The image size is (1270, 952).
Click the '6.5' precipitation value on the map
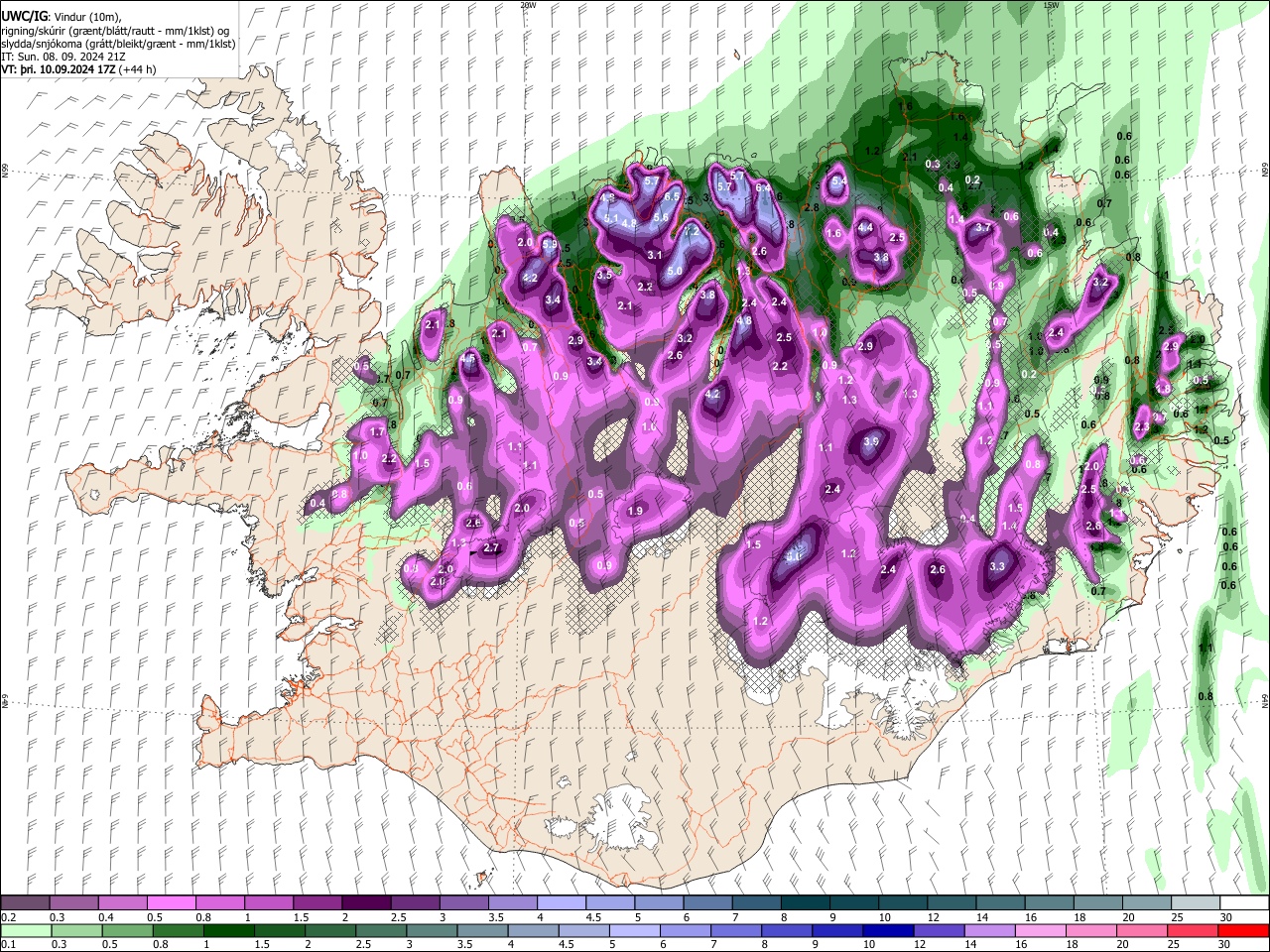click(x=672, y=197)
